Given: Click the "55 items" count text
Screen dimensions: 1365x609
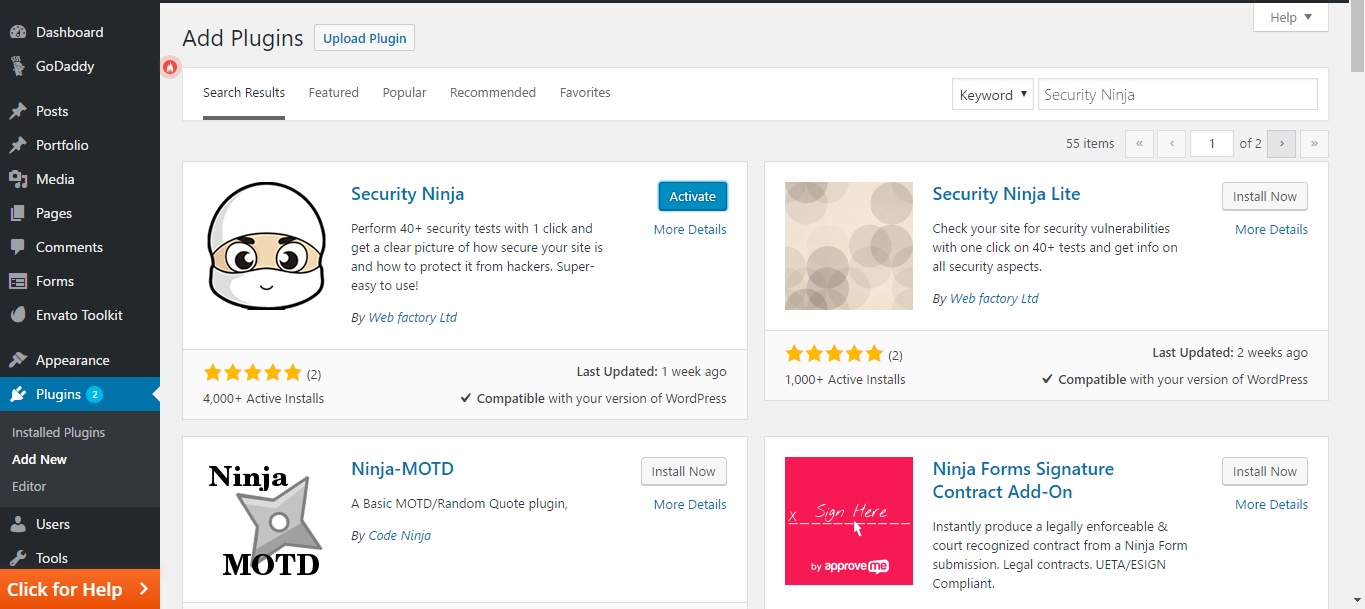Looking at the screenshot, I should 1090,143.
